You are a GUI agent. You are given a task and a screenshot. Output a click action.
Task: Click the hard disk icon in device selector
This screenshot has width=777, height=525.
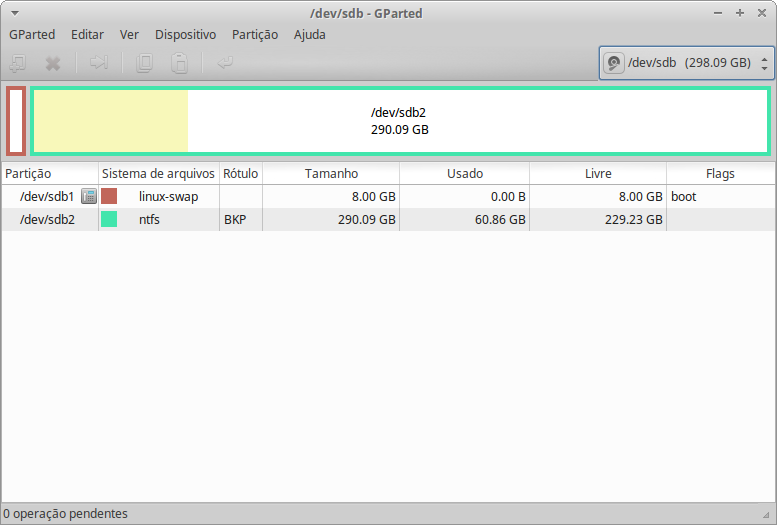[x=613, y=63]
